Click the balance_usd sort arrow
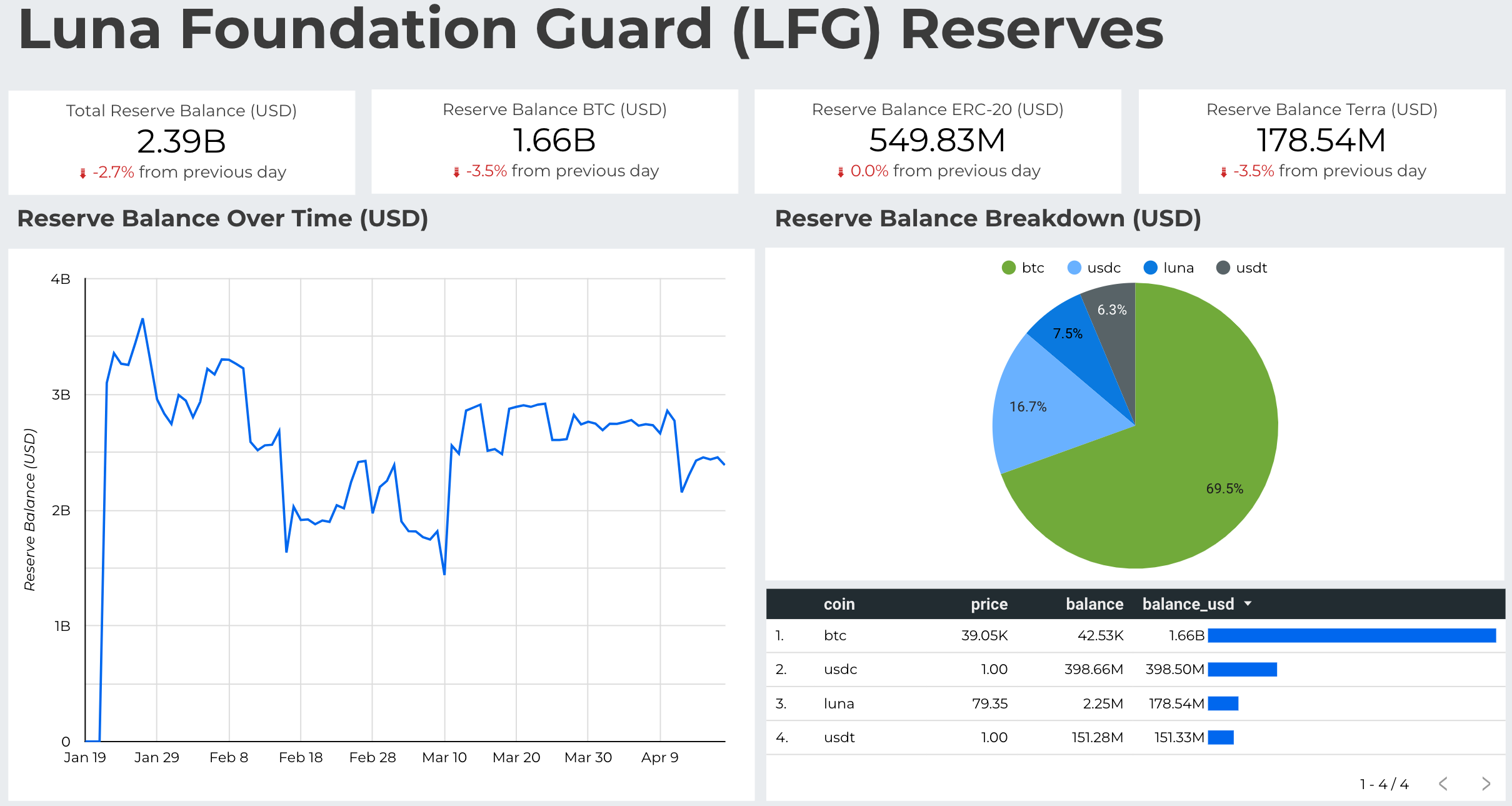 coord(1248,604)
